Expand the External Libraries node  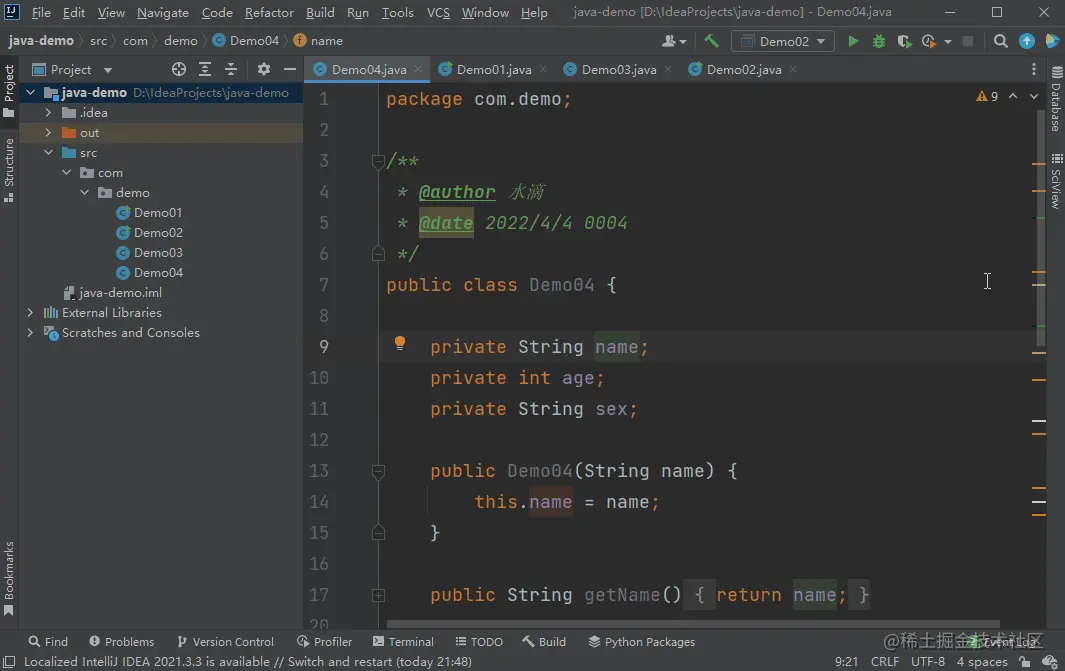pyautogui.click(x=31, y=313)
